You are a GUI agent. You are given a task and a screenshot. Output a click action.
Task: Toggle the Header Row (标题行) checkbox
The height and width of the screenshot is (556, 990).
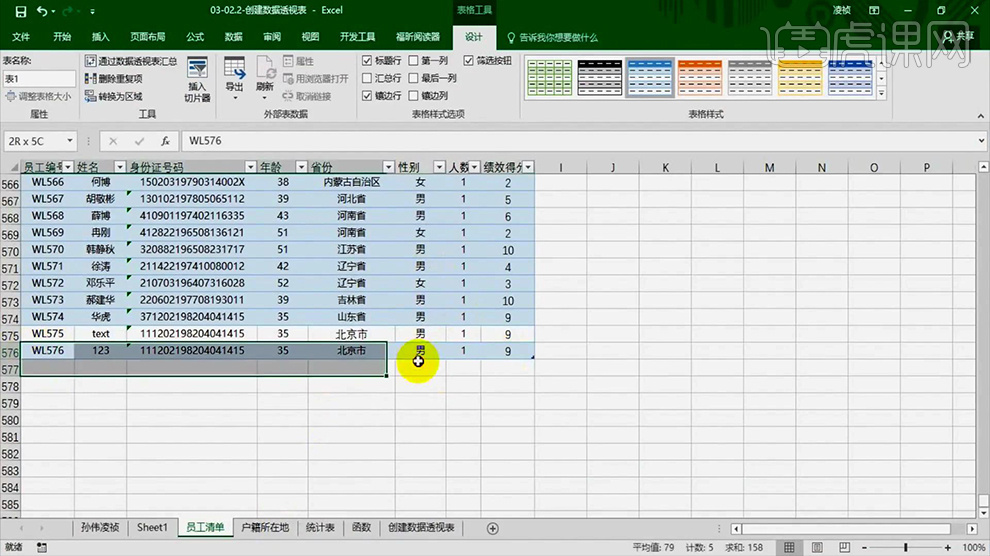point(367,61)
